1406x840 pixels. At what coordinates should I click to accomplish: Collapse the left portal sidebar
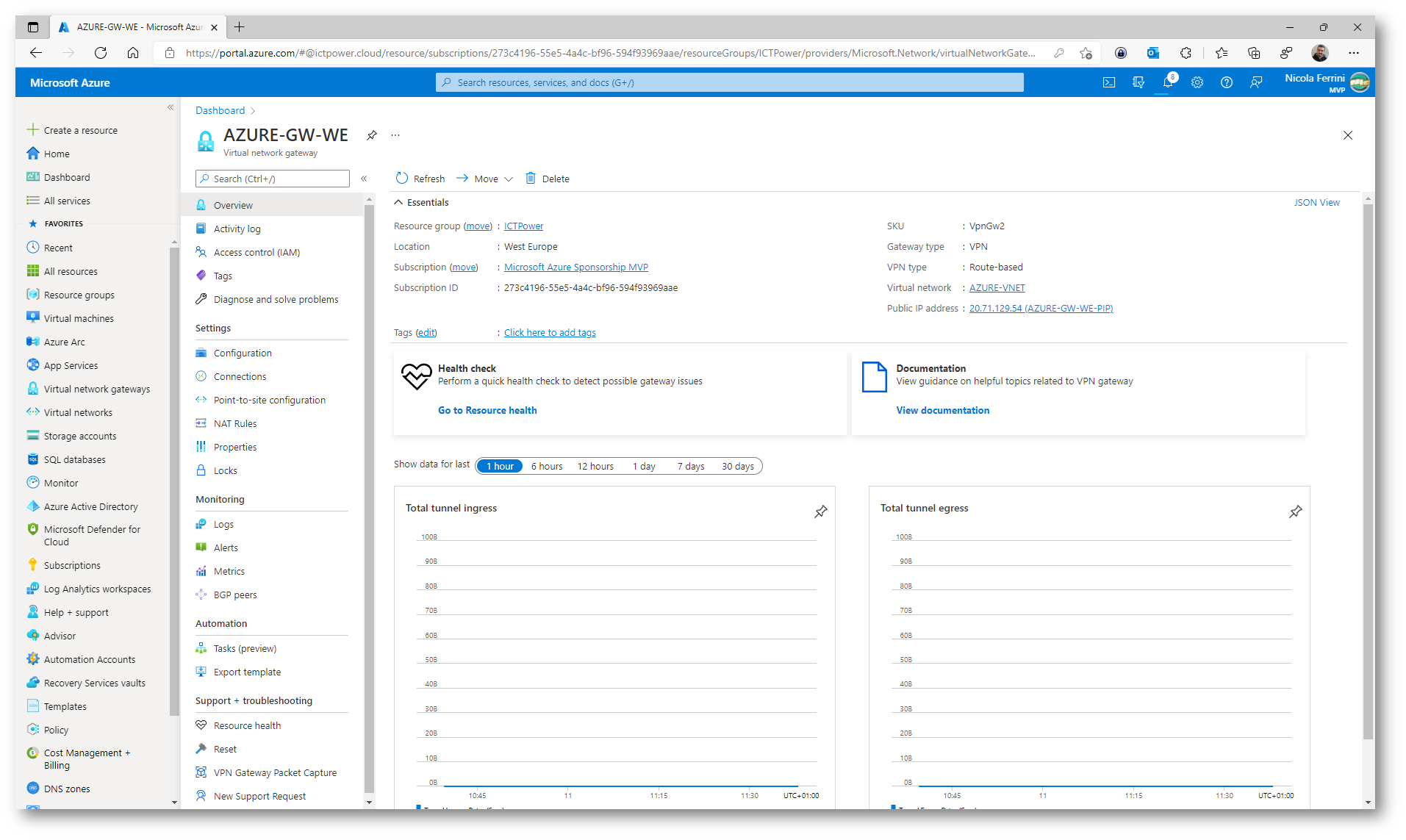click(171, 107)
